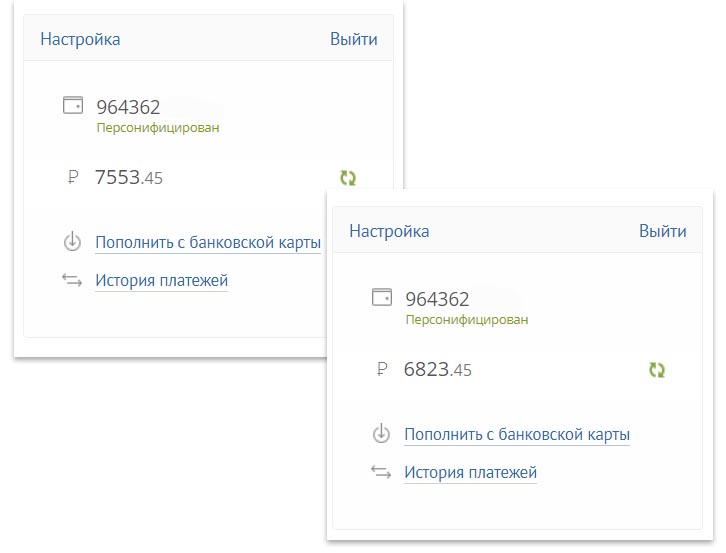Screen dimensions: 726x553
Task: Click Персонифицирован status in the lower panel
Action: point(467,320)
